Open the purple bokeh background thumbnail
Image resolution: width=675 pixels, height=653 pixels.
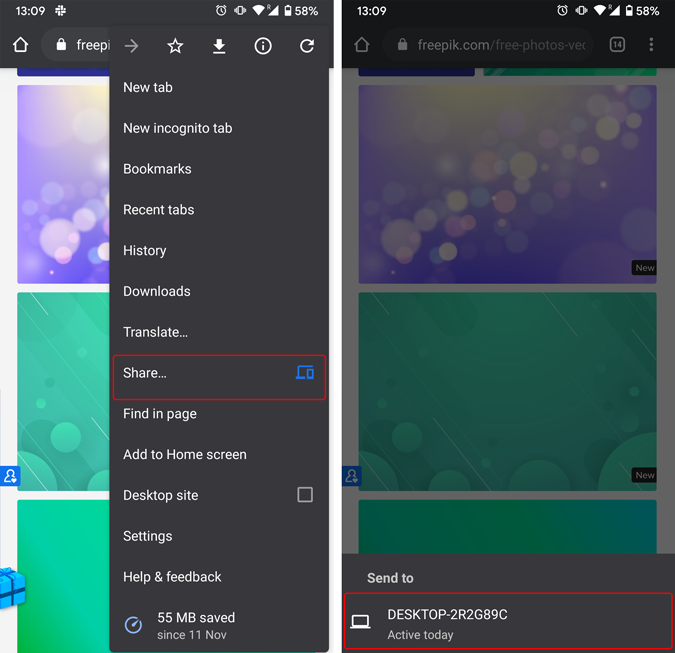(x=508, y=184)
